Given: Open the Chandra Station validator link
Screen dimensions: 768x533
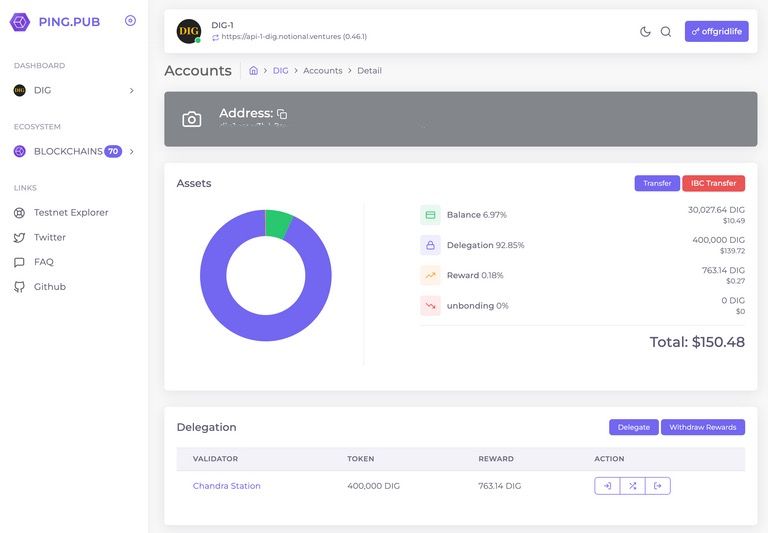Looking at the screenshot, I should coord(227,486).
